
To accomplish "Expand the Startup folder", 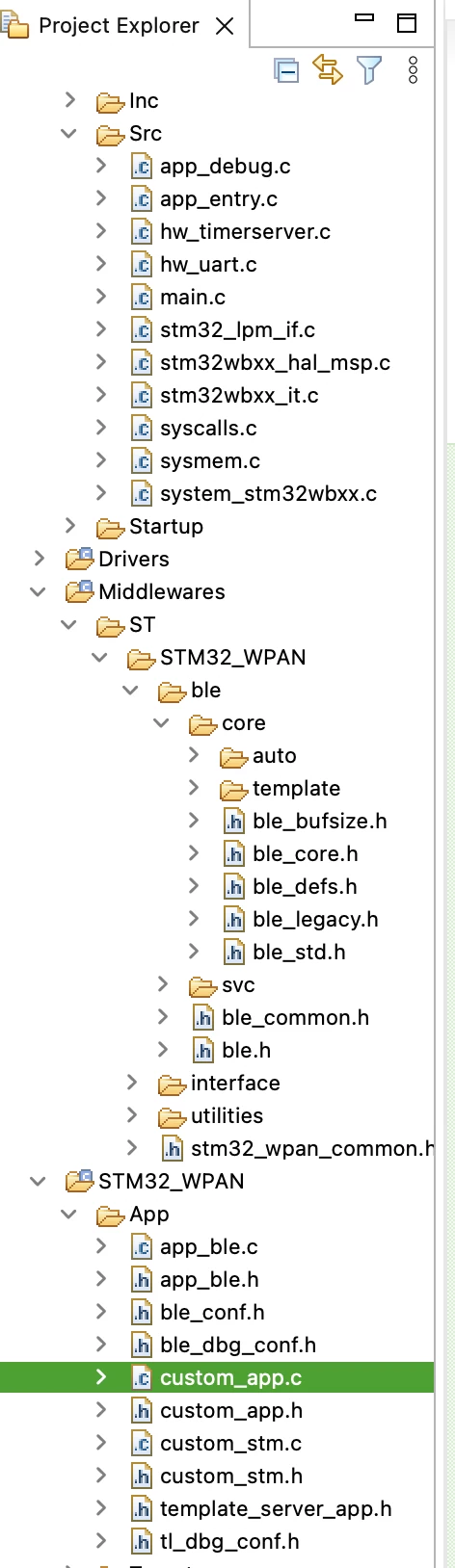I will coord(69,525).
